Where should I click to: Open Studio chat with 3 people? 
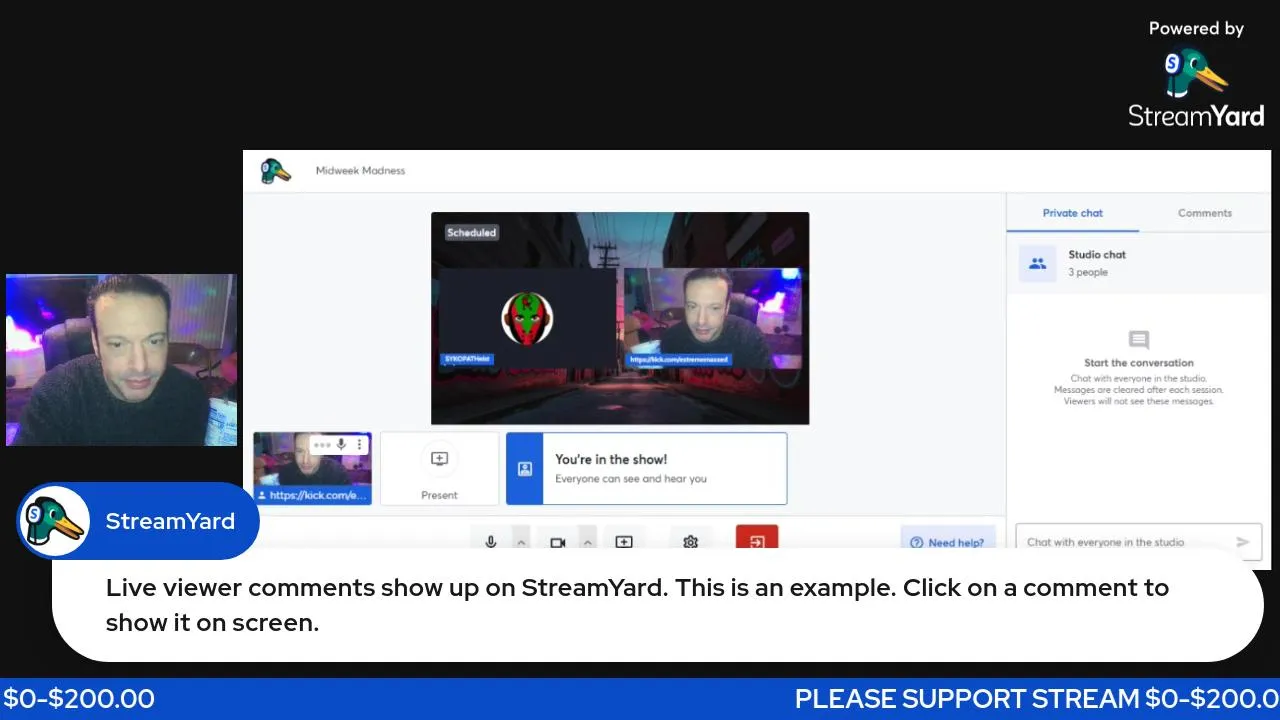[1138, 263]
